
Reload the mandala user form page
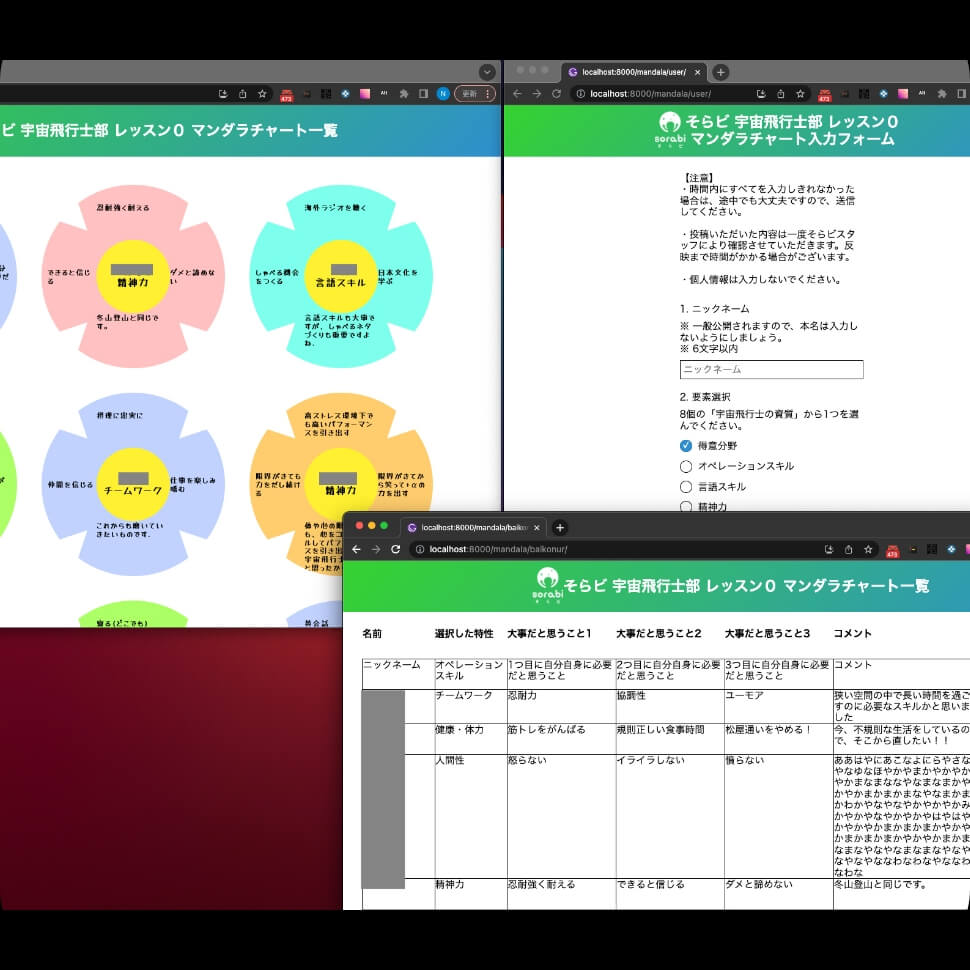pos(557,94)
